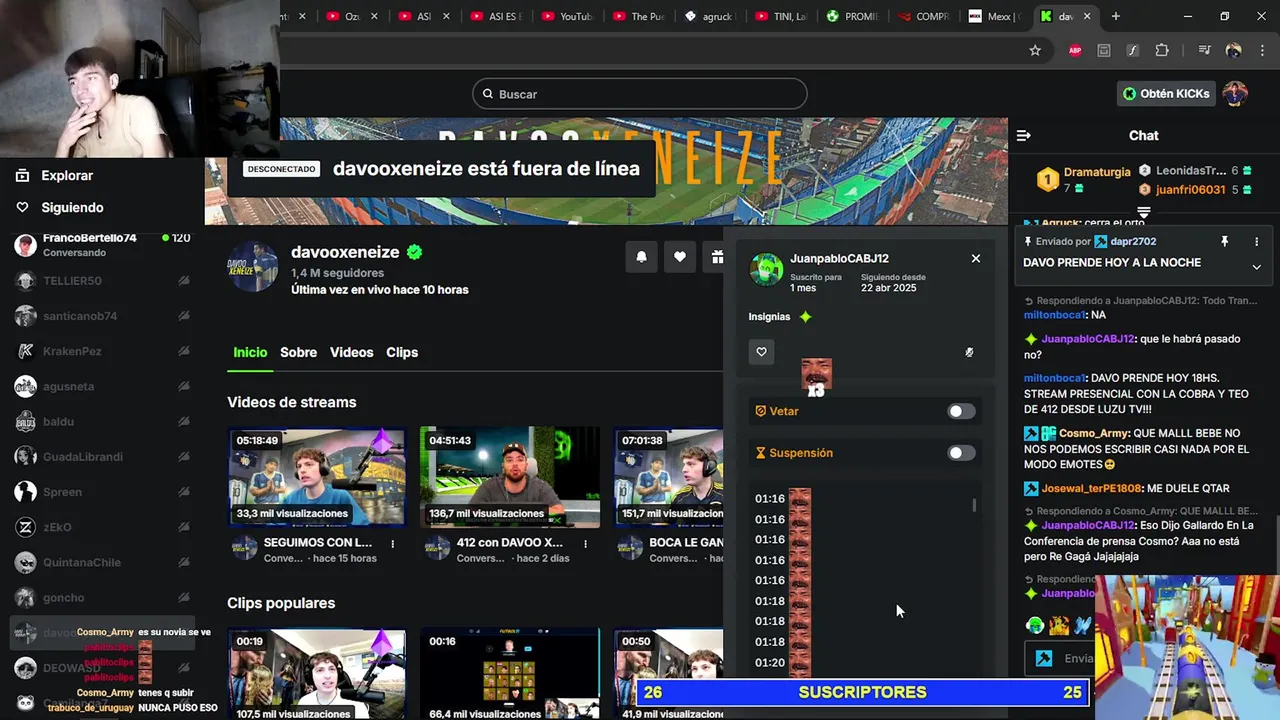Open the 00:16 popular clip thumbnail

click(510, 675)
